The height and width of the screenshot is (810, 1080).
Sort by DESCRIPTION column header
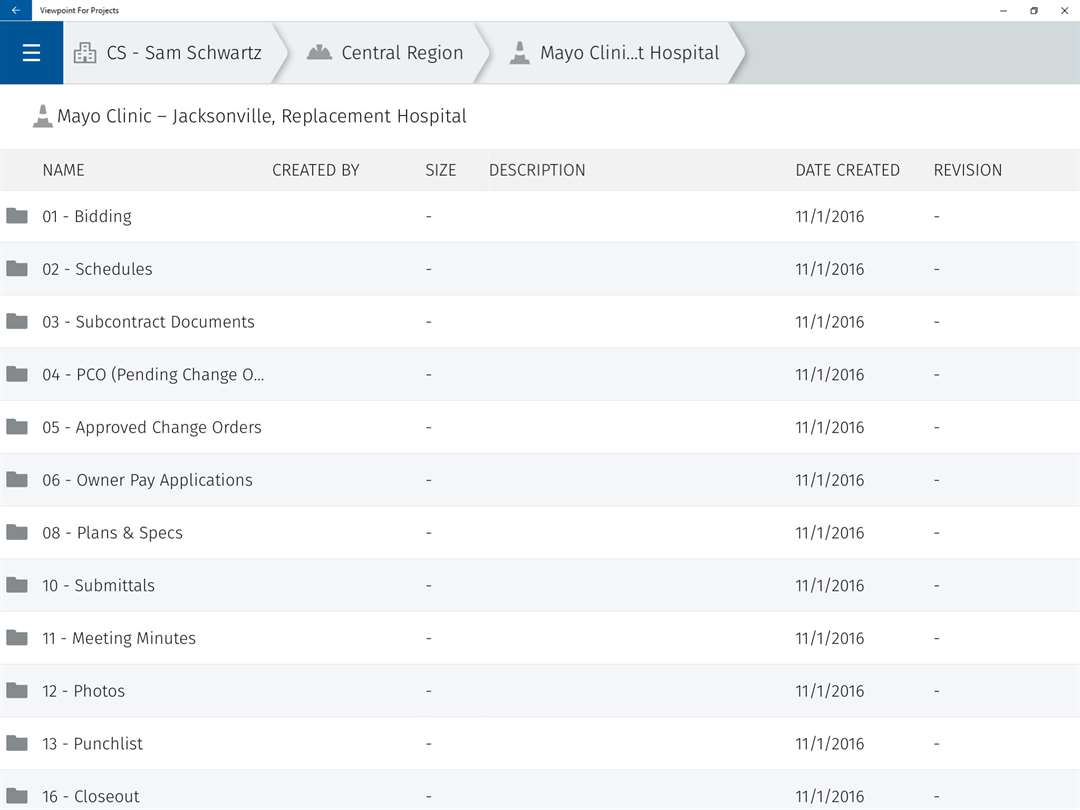pos(537,170)
